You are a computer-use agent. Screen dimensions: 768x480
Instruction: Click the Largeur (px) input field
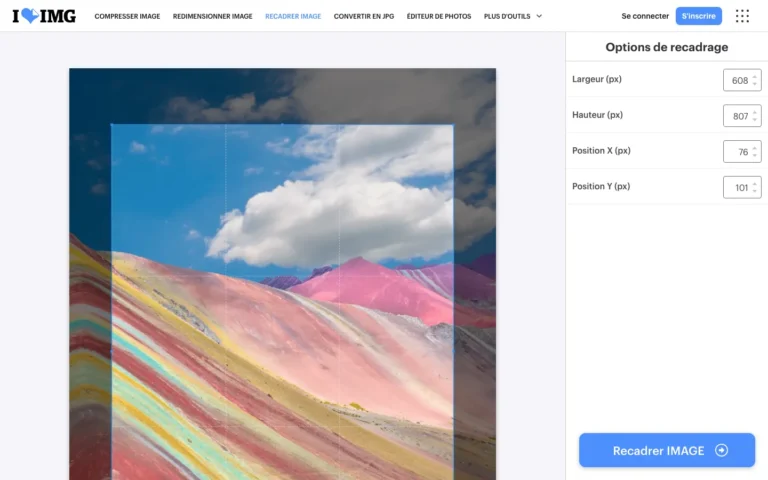click(742, 80)
